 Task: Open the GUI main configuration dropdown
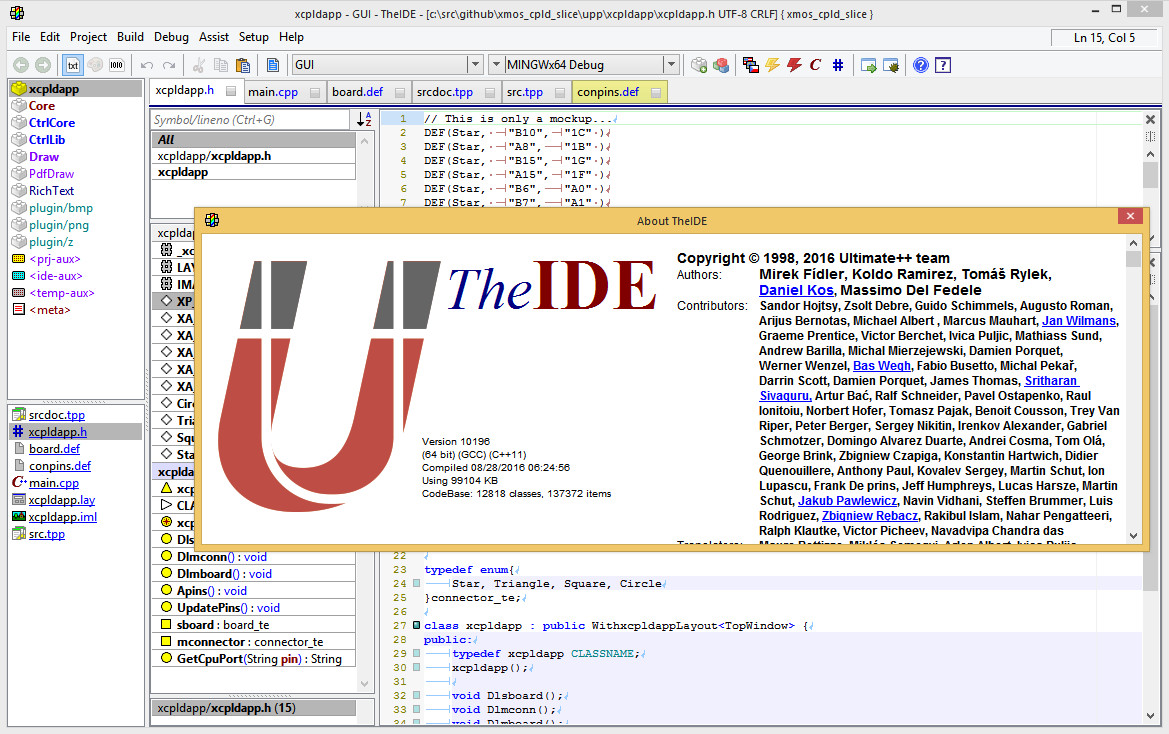(x=475, y=65)
